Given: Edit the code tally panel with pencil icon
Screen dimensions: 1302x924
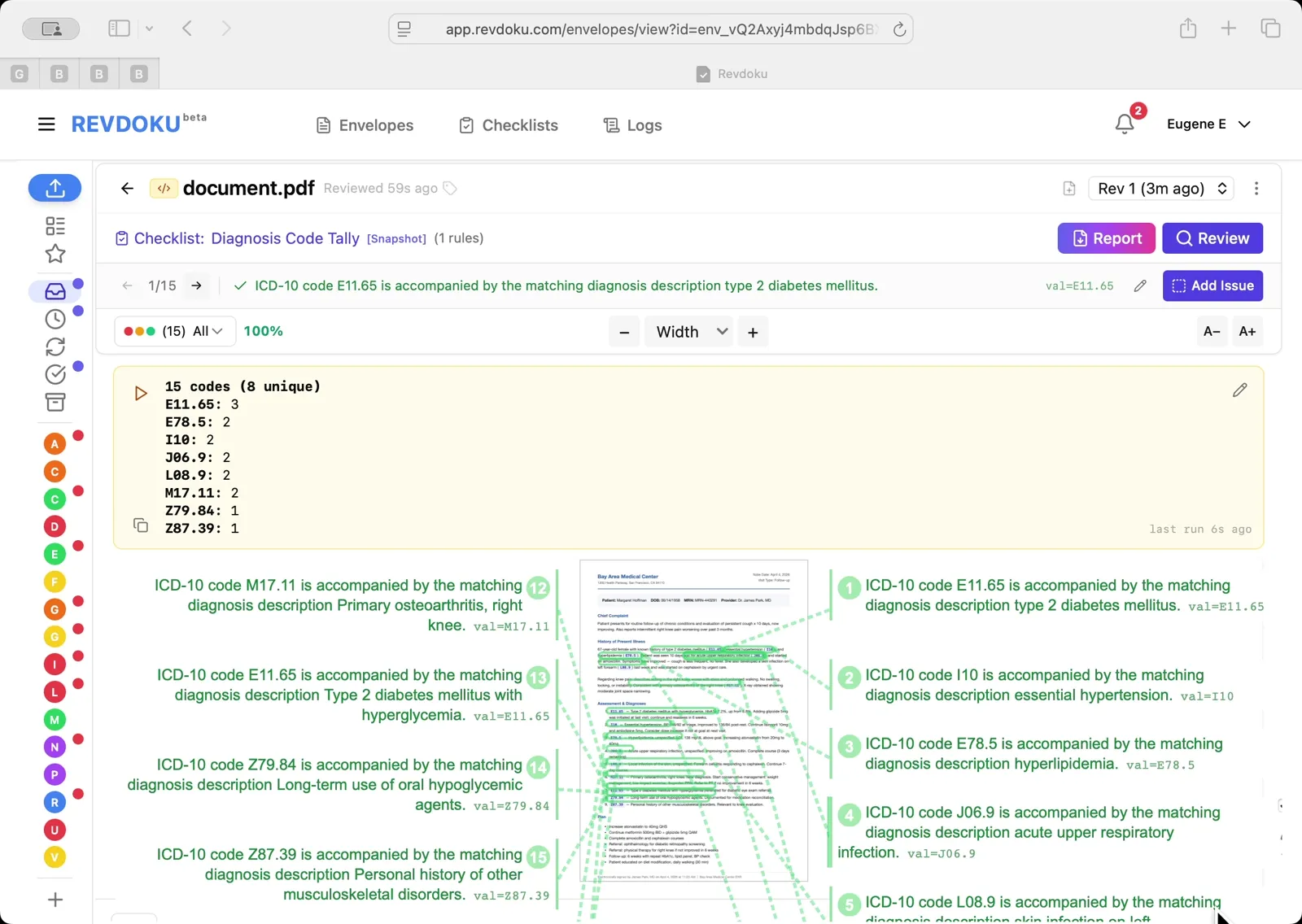Looking at the screenshot, I should tap(1239, 390).
